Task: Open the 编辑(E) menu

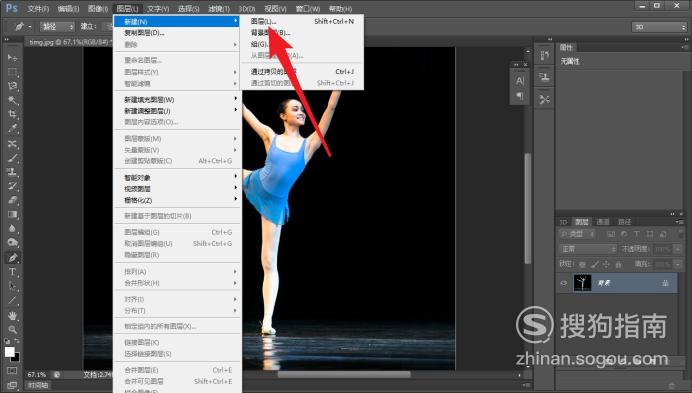Action: point(68,8)
